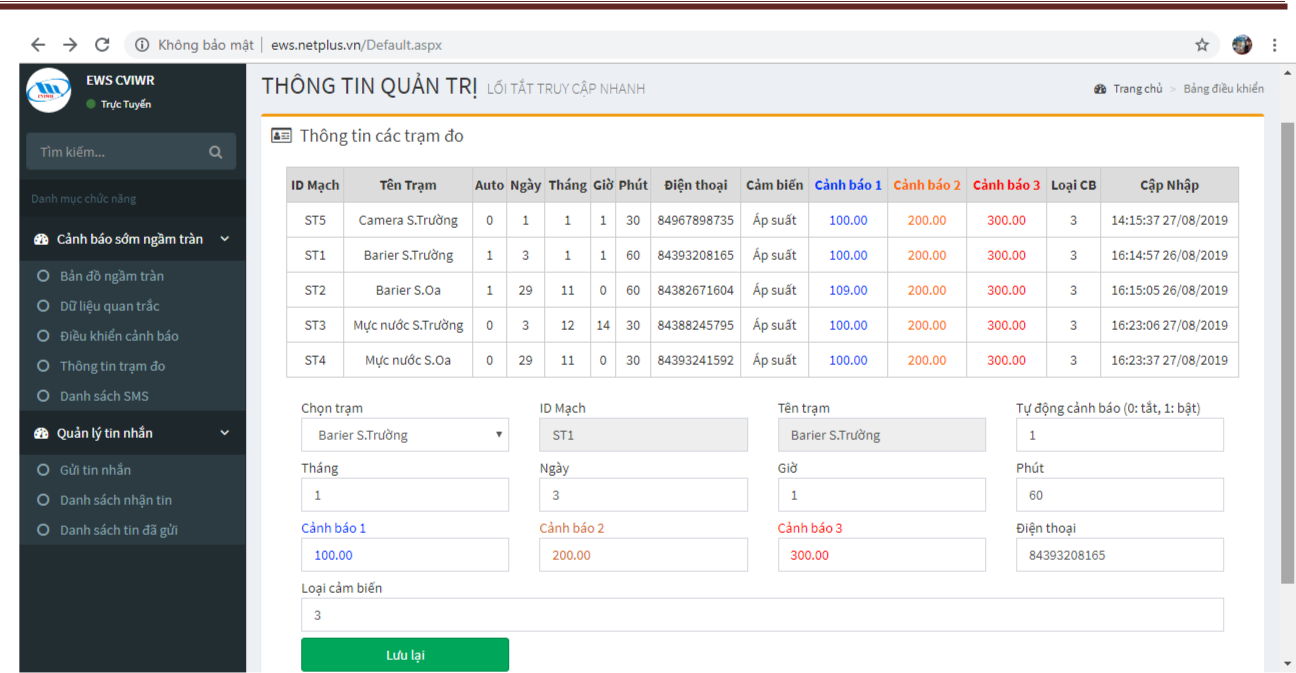Click the Cảnh báo 3 input showing 300.00

(882, 555)
